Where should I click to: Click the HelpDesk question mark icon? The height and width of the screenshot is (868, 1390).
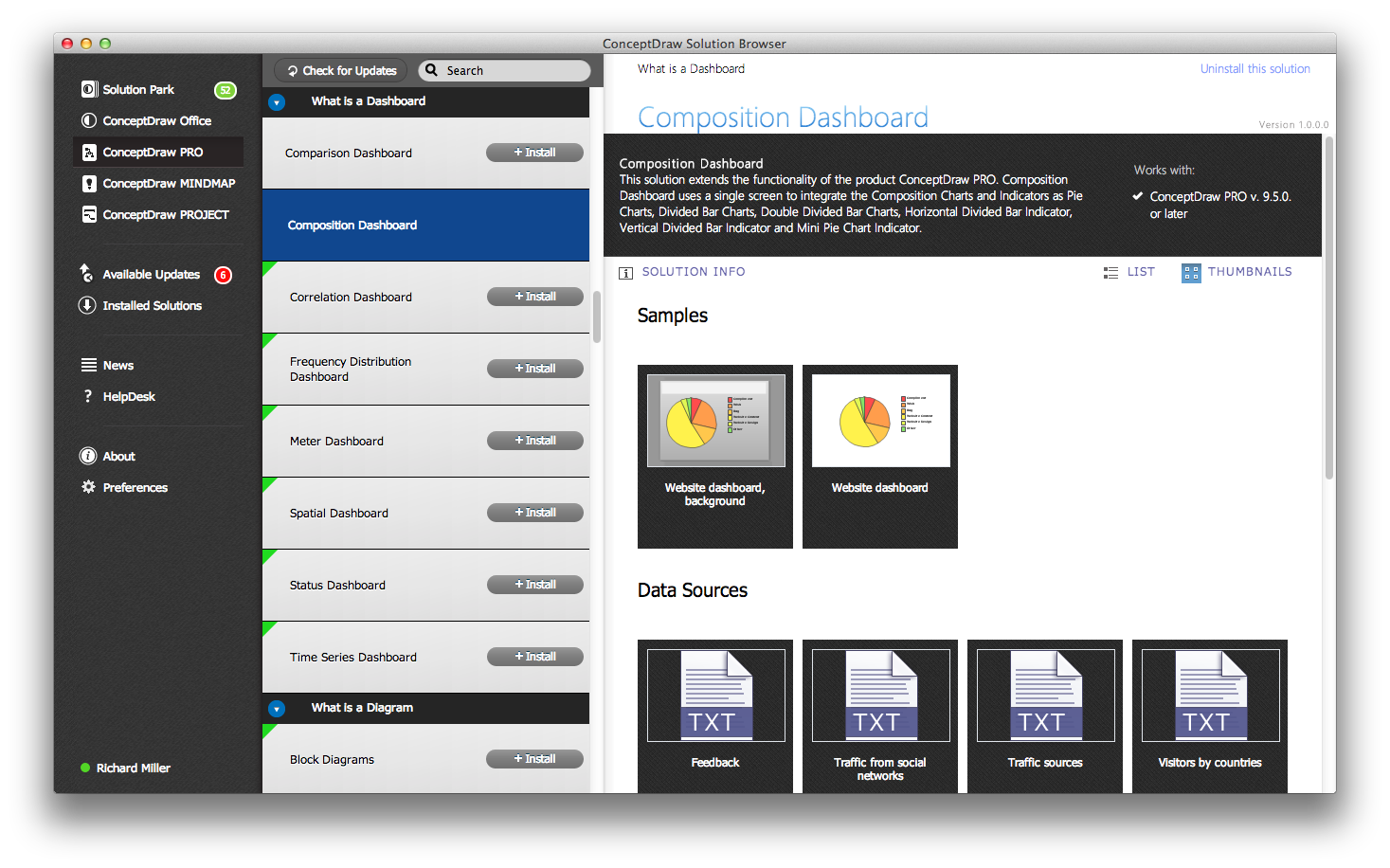click(x=88, y=396)
